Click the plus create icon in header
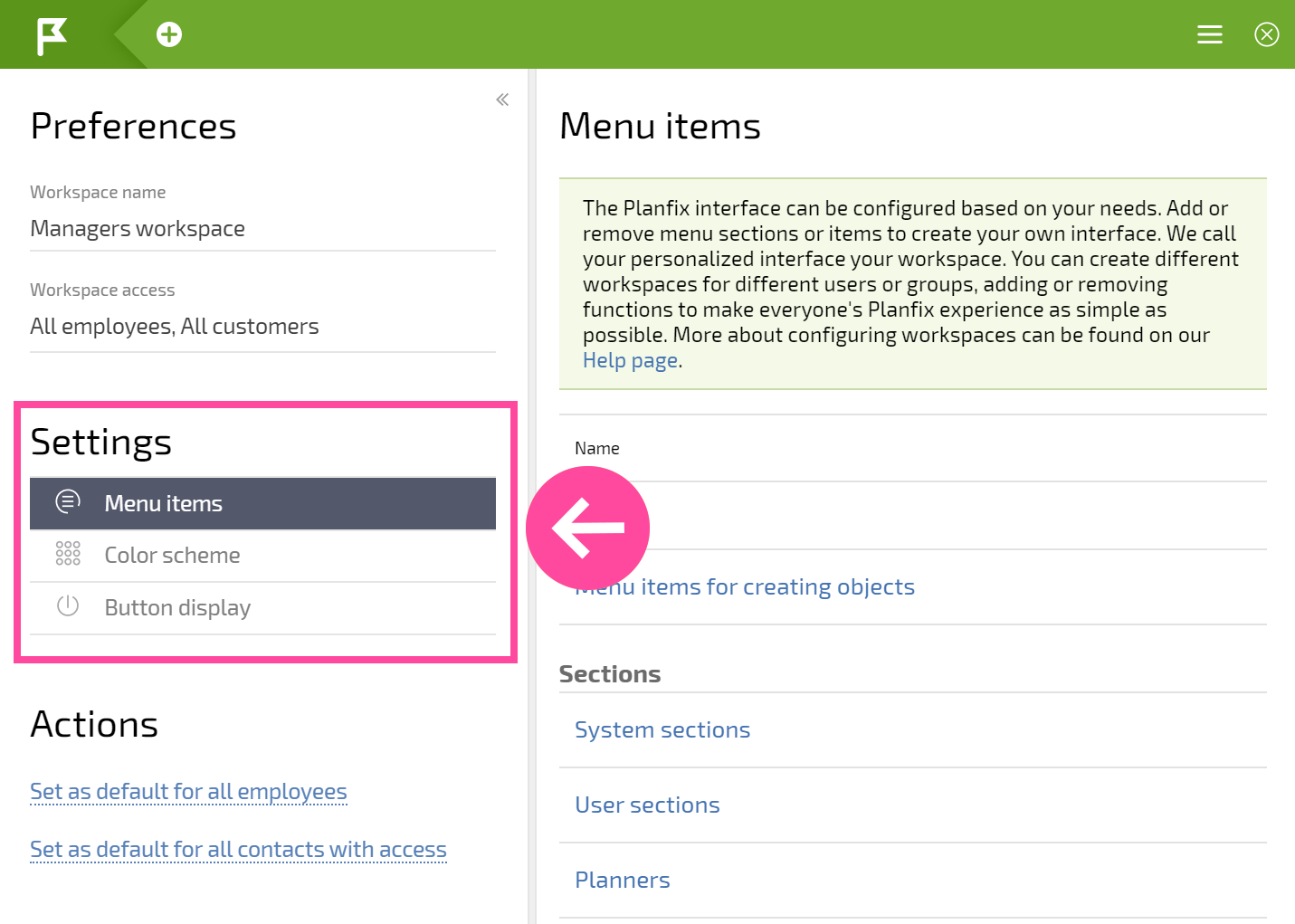Viewport: 1295px width, 924px height. pyautogui.click(x=169, y=34)
